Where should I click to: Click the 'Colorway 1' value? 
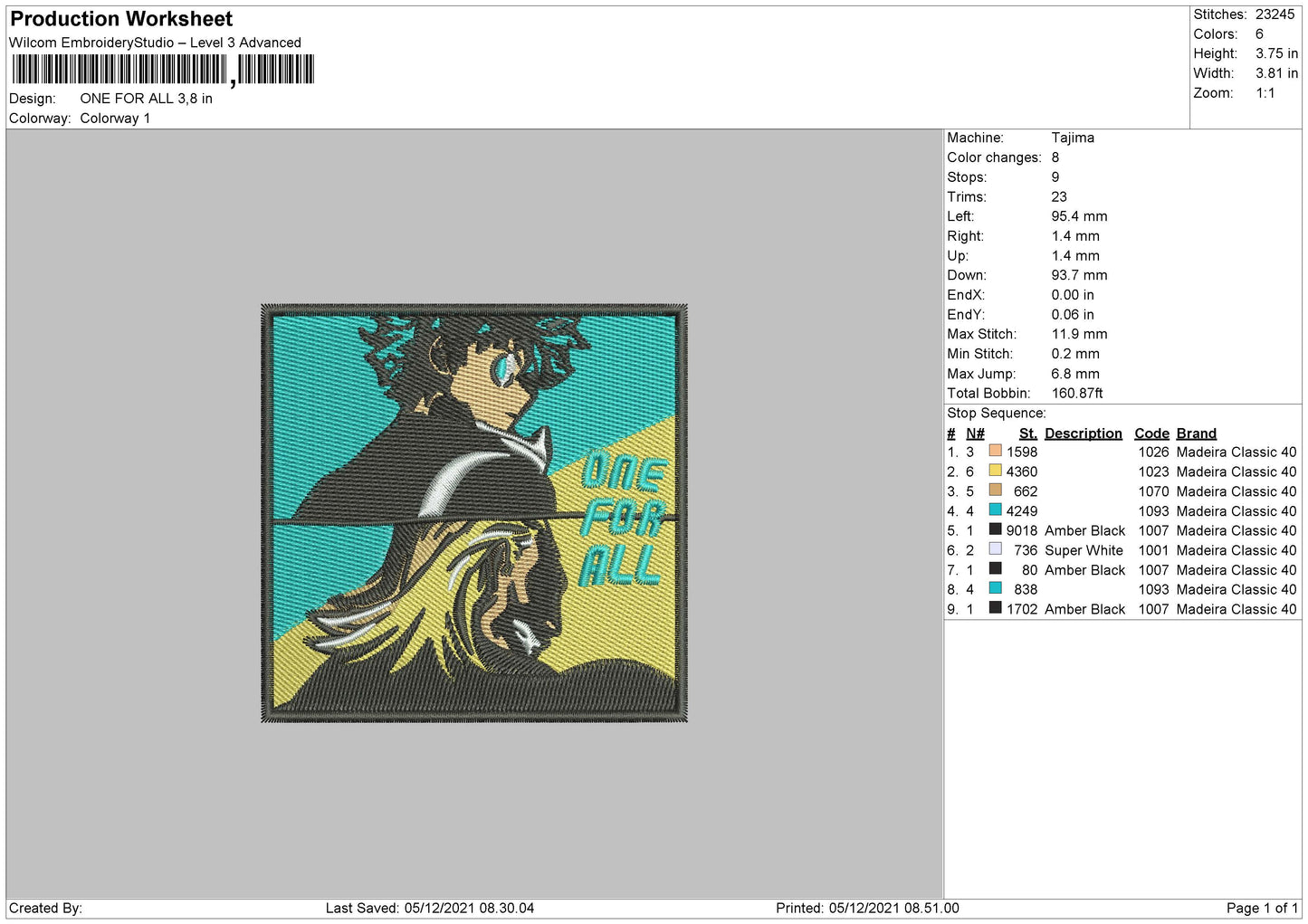pos(115,119)
